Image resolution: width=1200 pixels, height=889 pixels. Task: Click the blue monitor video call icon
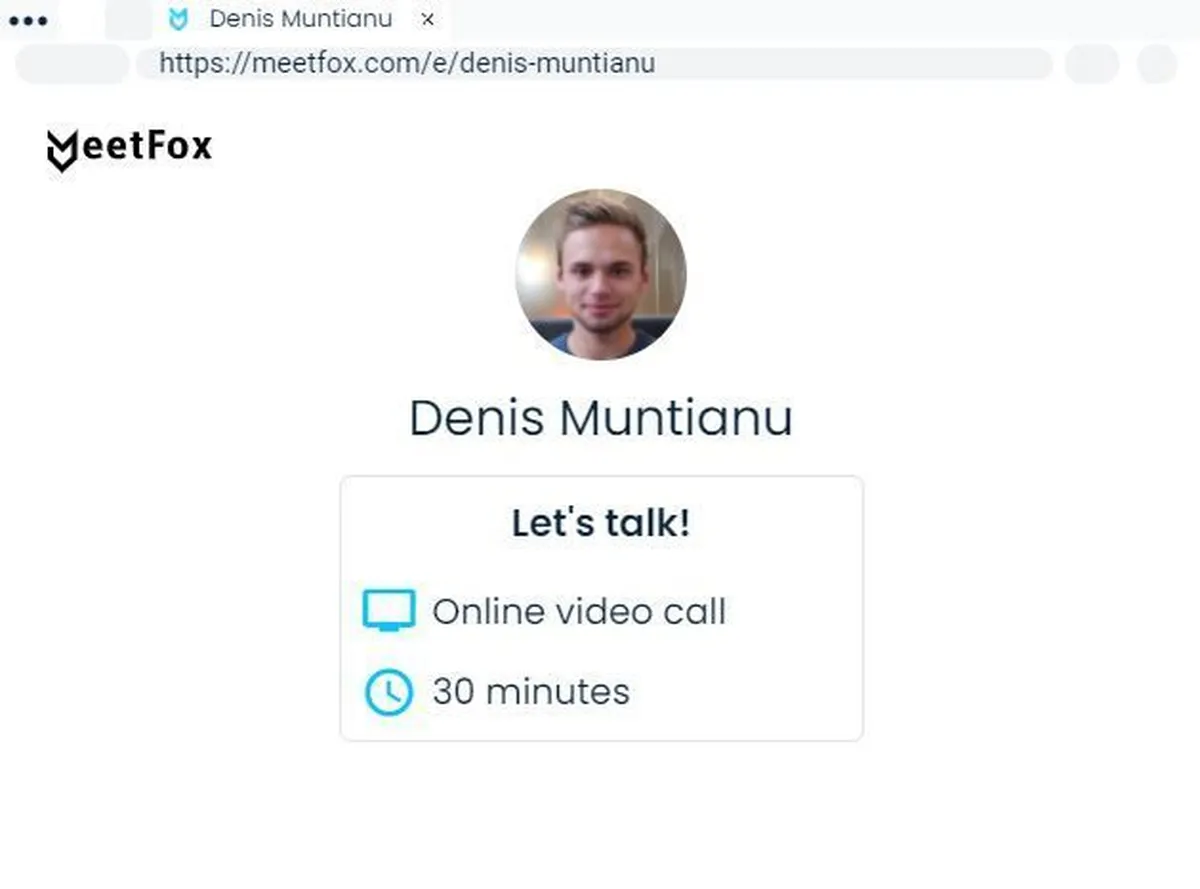coord(388,611)
